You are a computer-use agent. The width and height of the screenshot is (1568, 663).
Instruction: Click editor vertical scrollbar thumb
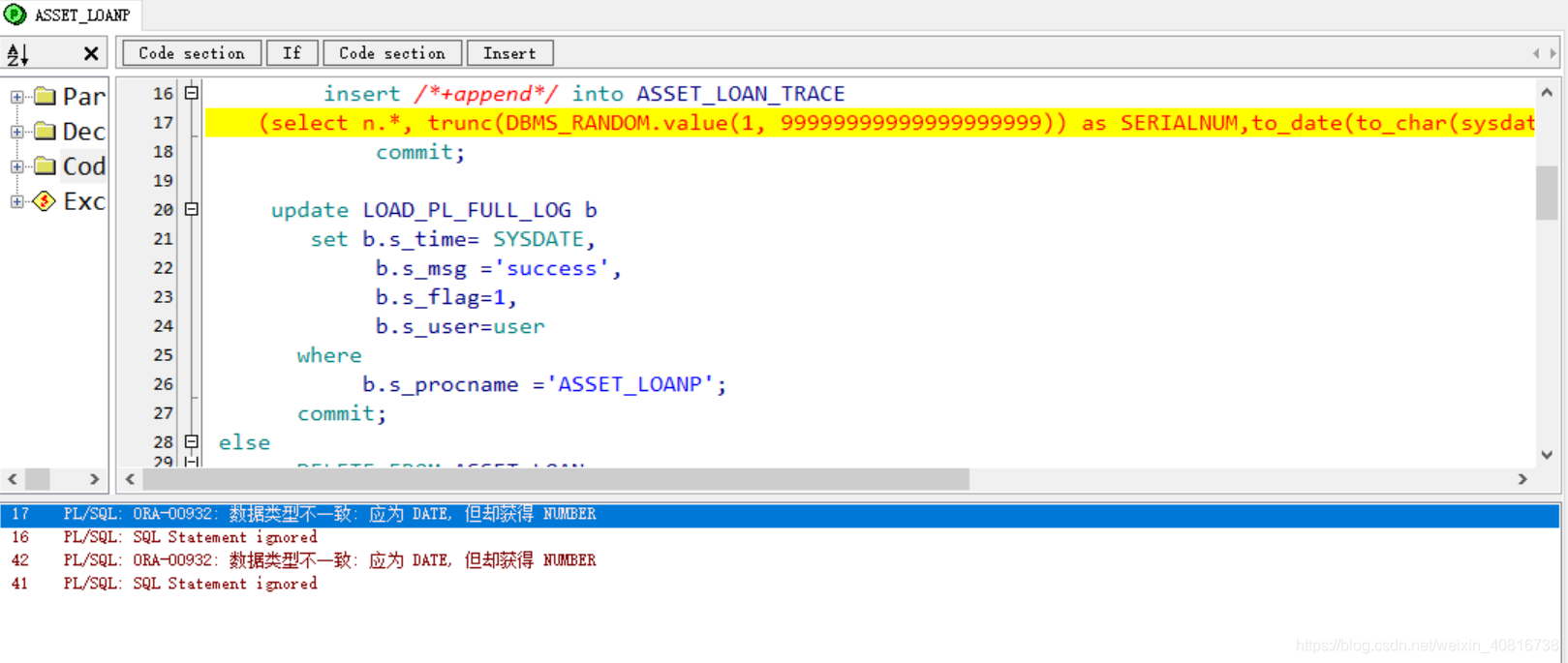1547,193
